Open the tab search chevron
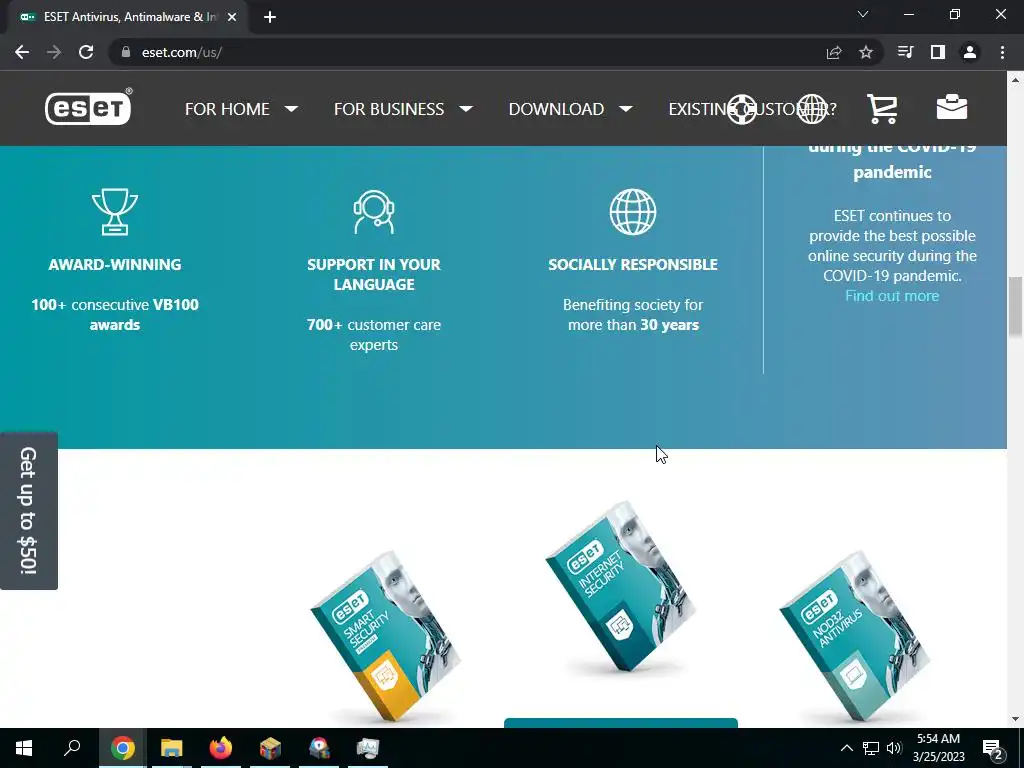This screenshot has height=768, width=1024. pos(863,14)
